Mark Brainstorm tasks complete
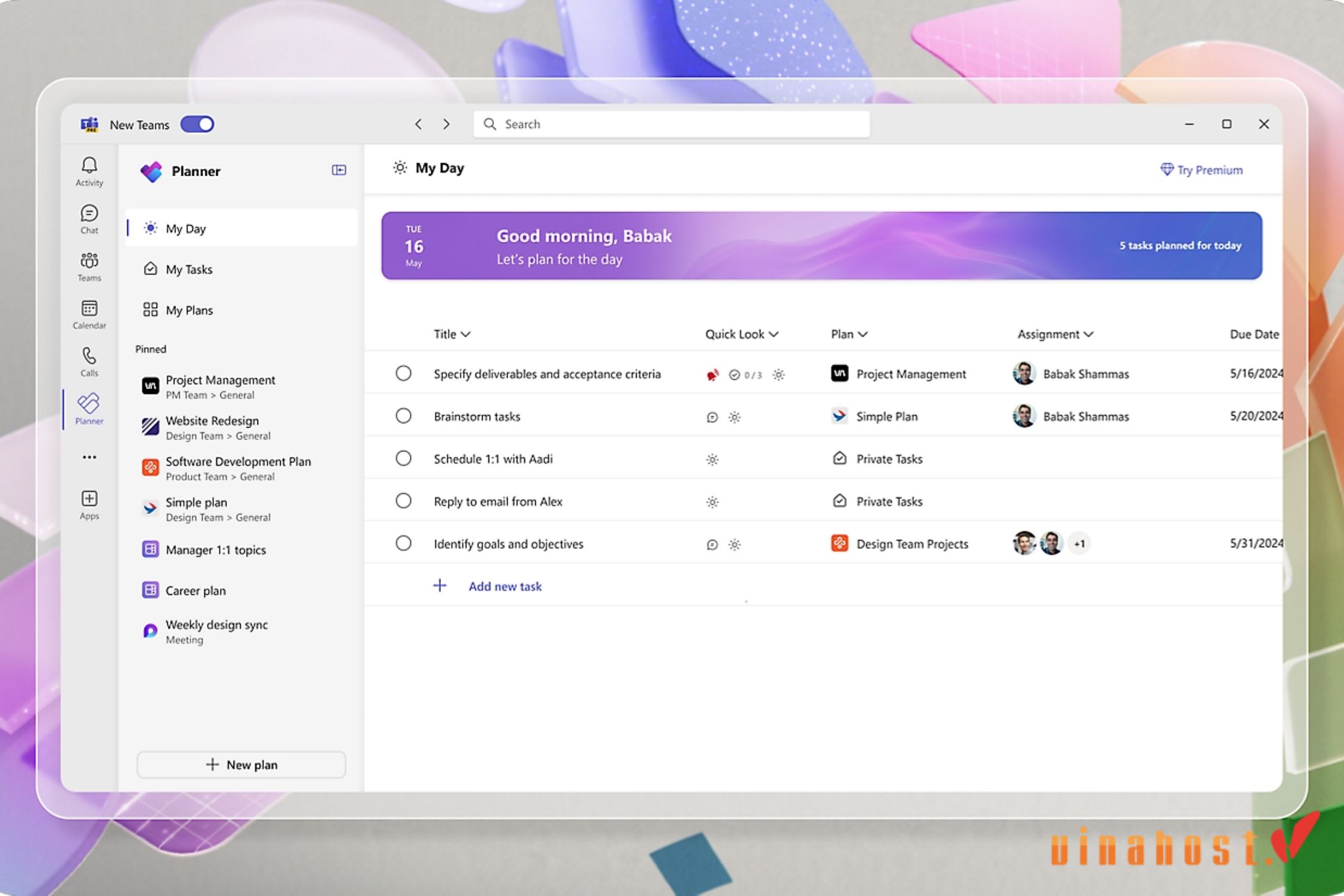 (404, 416)
